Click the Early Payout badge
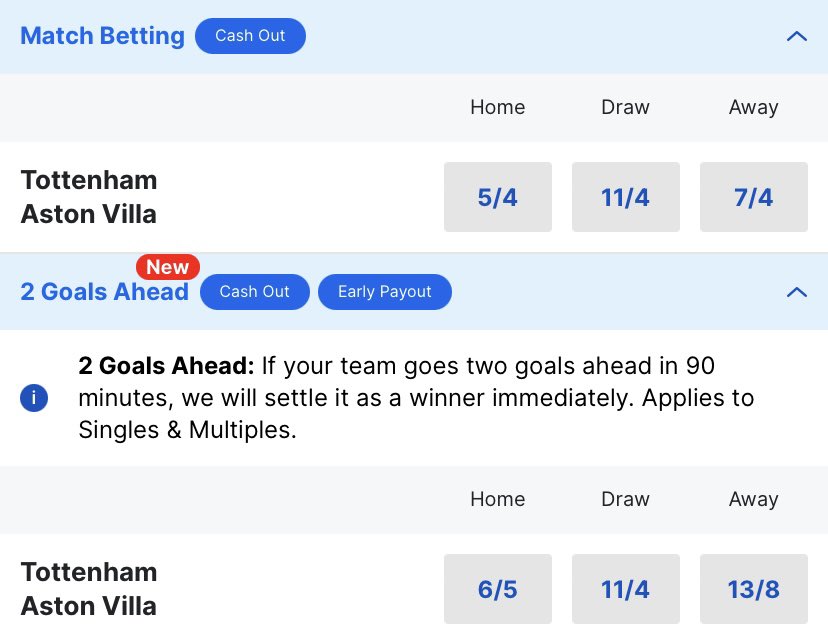This screenshot has height=634, width=828. pyautogui.click(x=385, y=292)
